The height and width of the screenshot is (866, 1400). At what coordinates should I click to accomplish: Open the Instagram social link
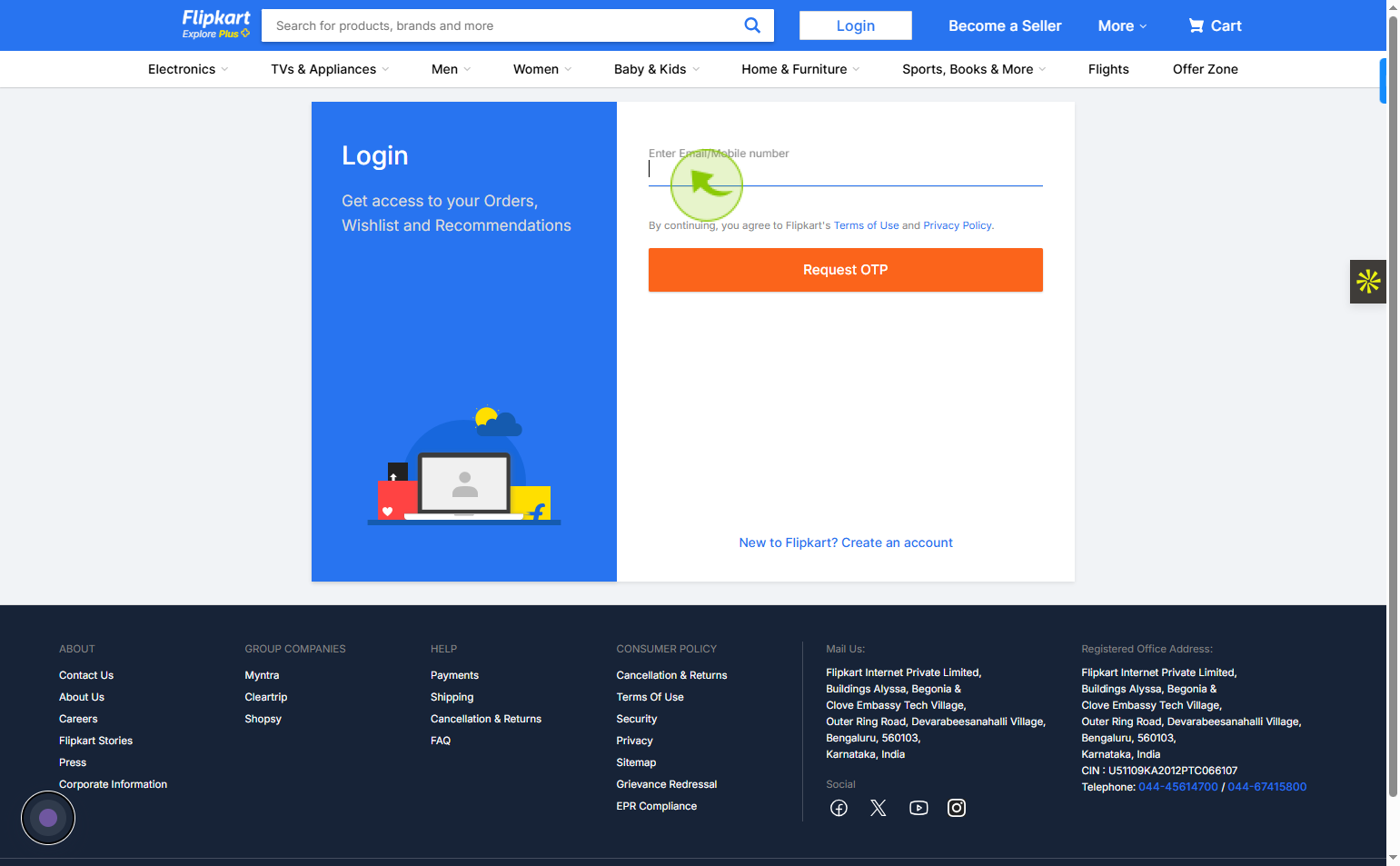click(x=957, y=808)
